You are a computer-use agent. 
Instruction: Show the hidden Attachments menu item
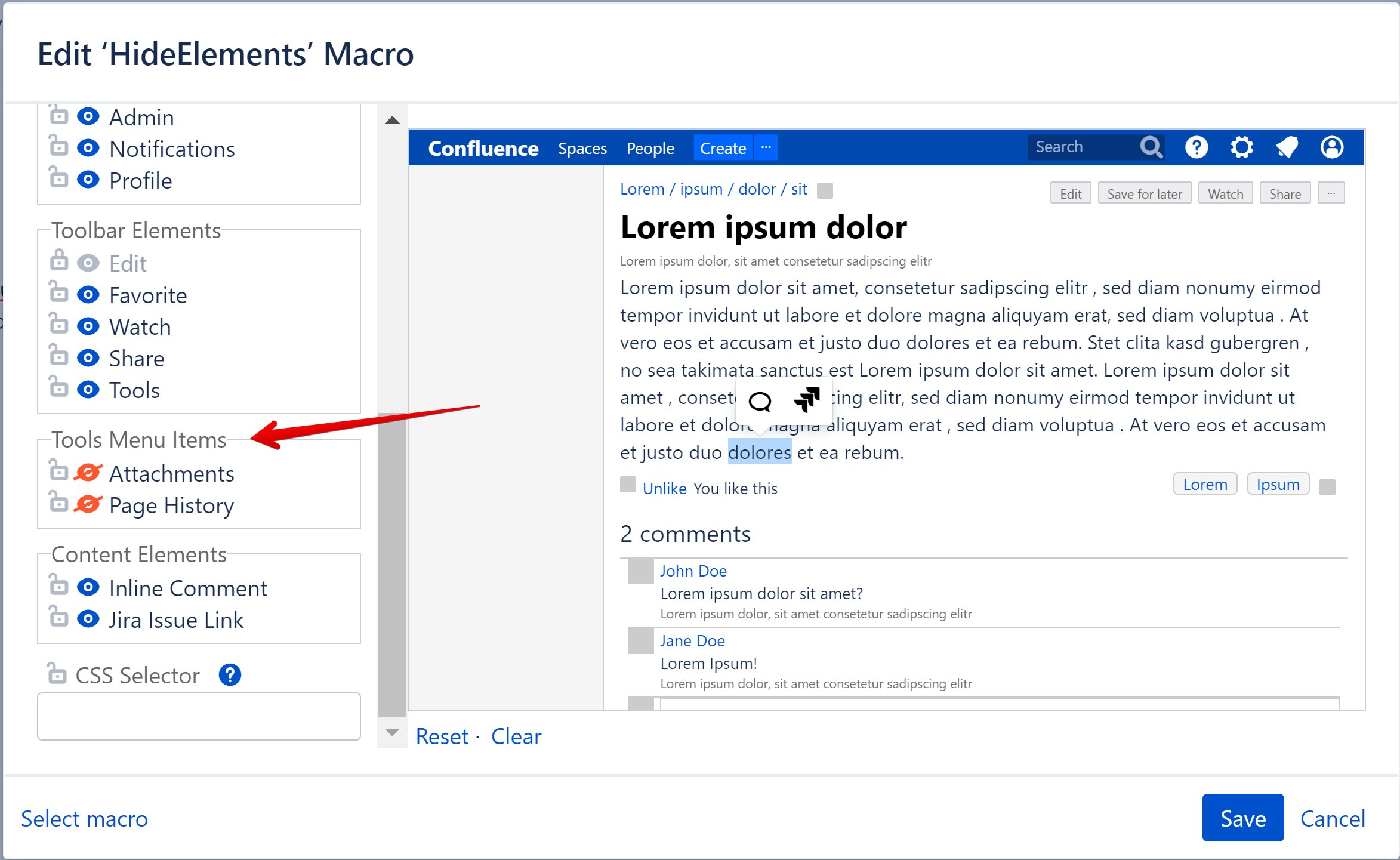point(88,473)
